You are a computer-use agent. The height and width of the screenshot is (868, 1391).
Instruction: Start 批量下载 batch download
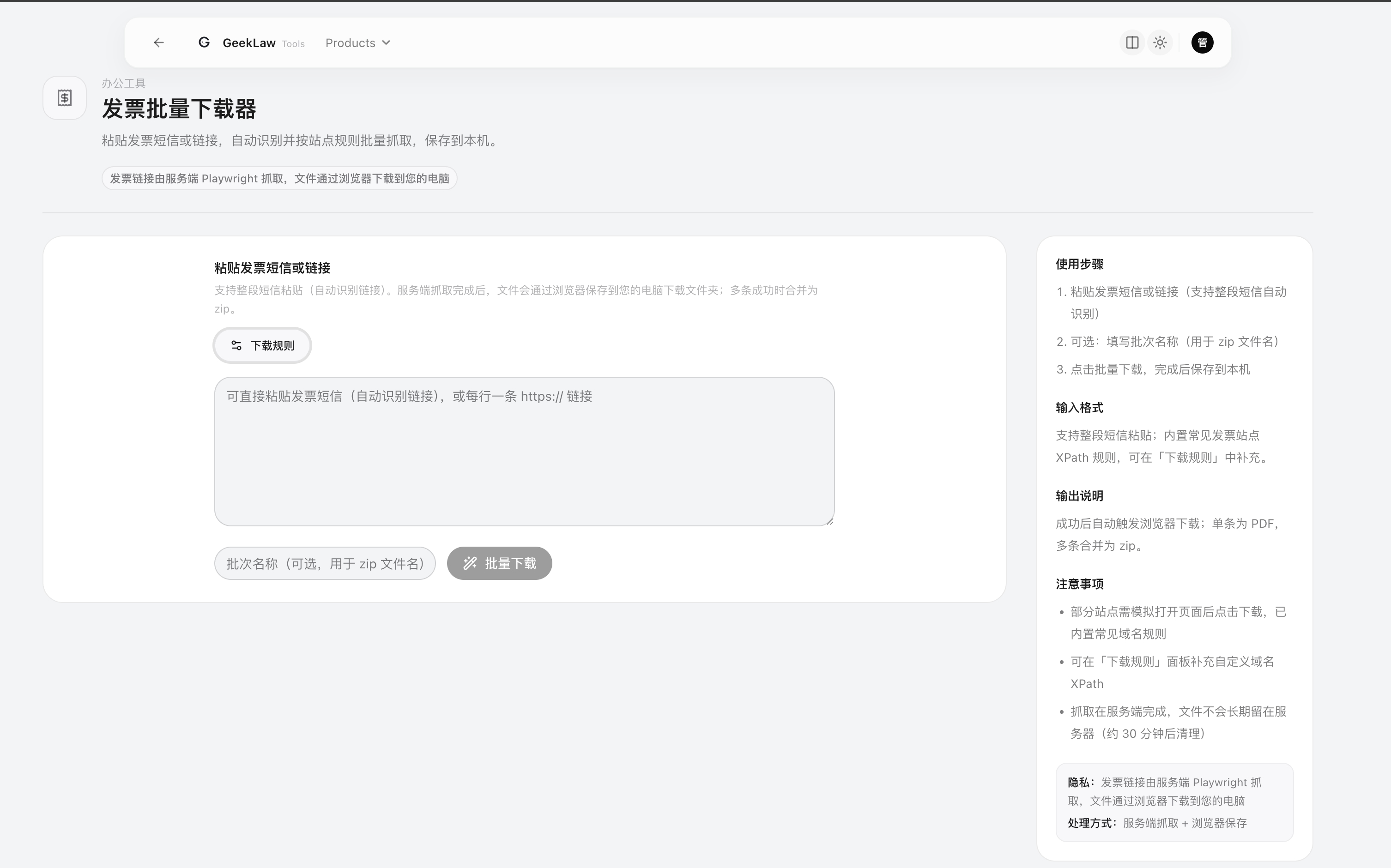(499, 563)
